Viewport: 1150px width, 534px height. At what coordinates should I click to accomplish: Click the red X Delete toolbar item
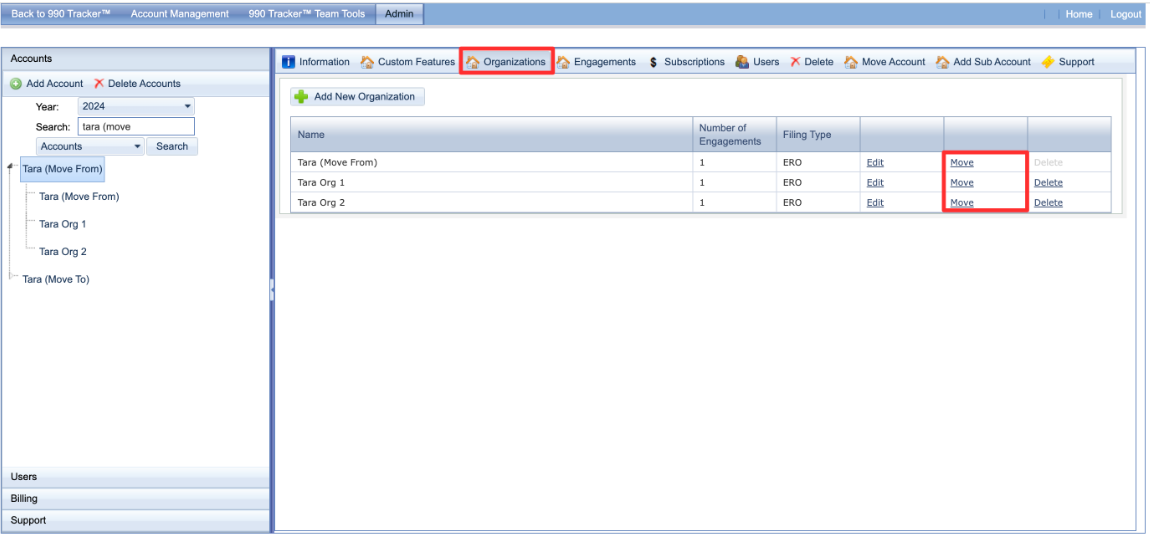795,62
